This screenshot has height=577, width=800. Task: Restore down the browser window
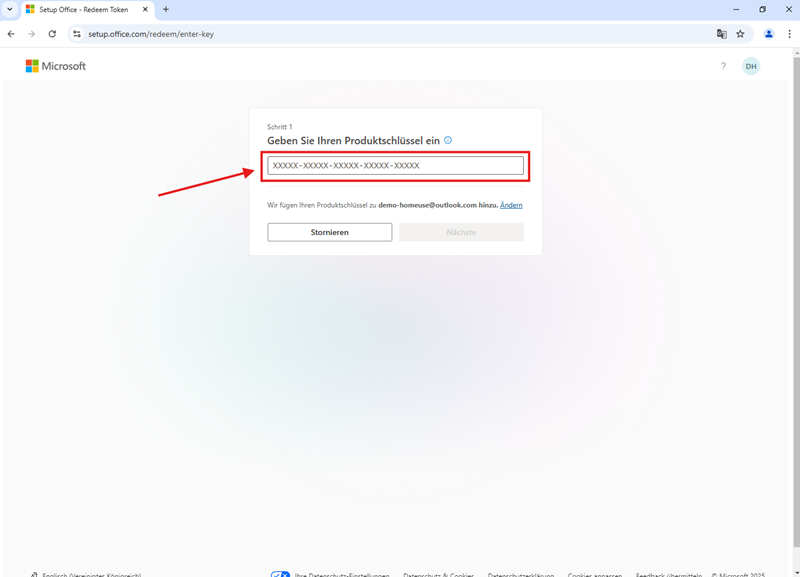click(x=762, y=9)
